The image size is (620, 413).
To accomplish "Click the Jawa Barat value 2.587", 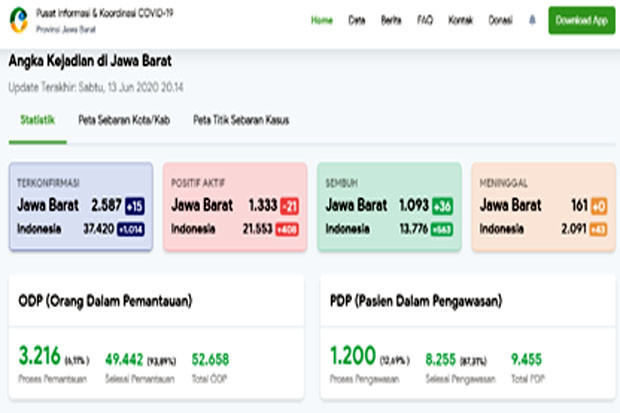I will 106,205.
